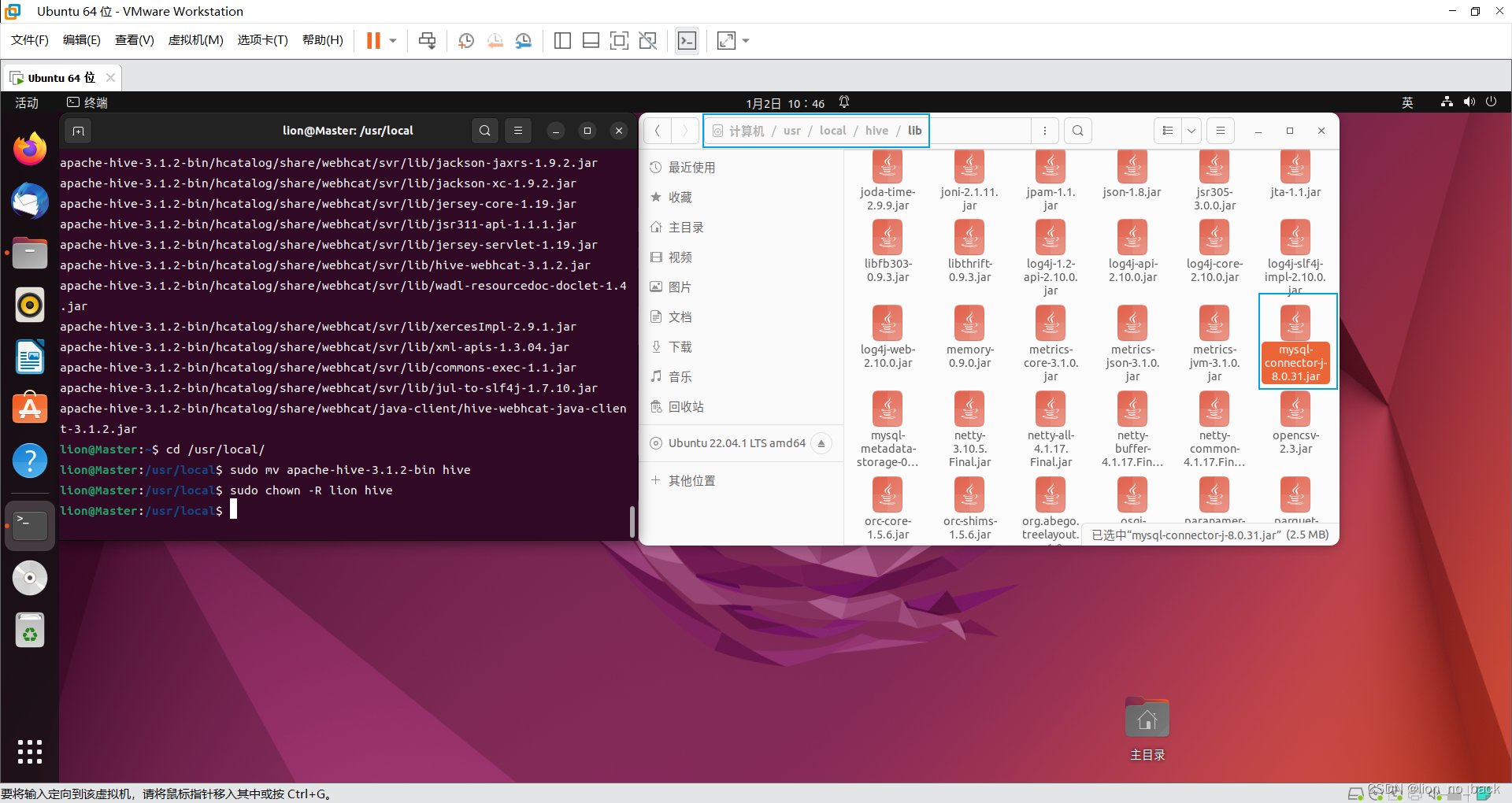Open Ubuntu Software from the dock
Viewport: 1512px width, 803px height.
point(30,409)
